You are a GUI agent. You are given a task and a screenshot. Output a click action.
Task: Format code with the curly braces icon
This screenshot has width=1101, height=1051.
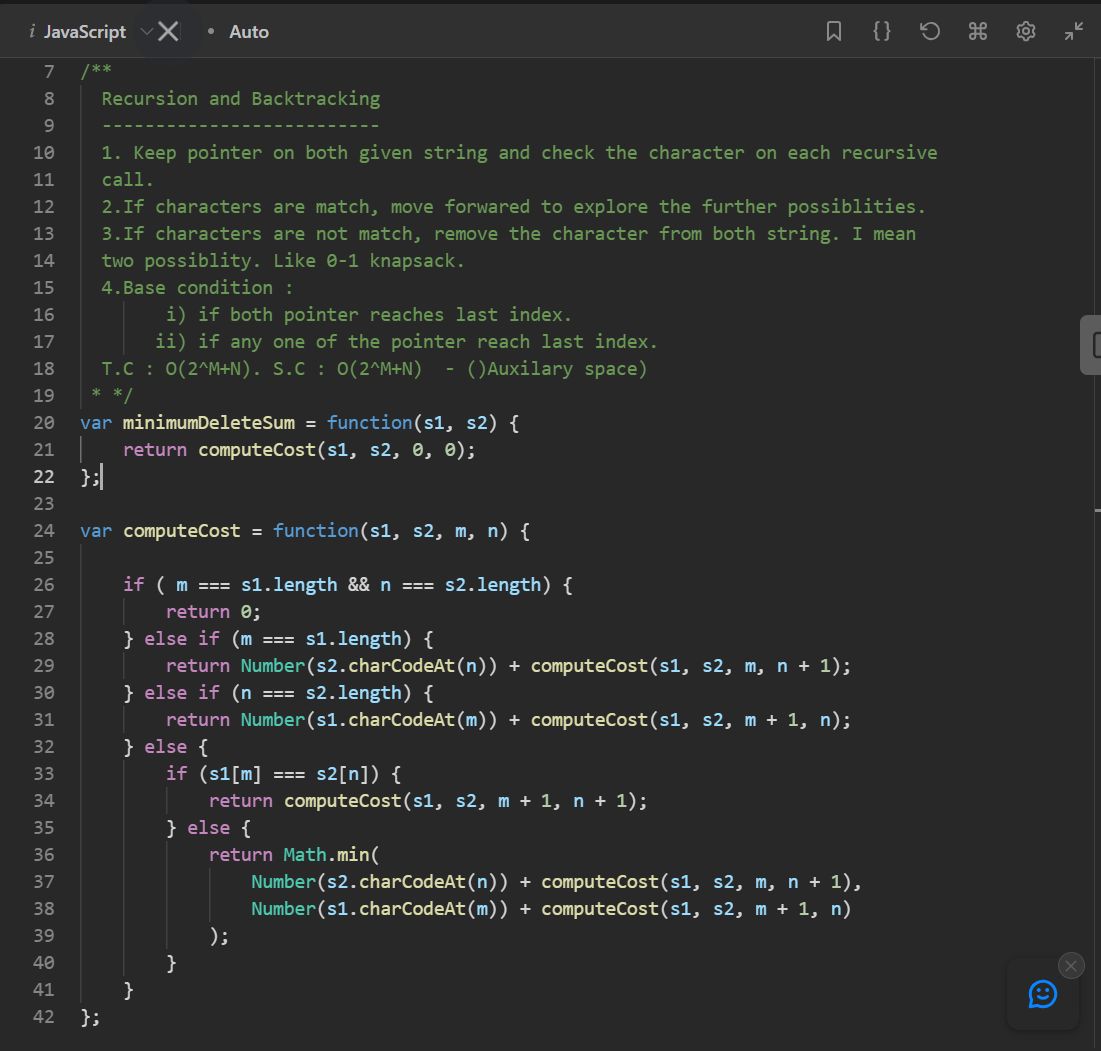tap(881, 32)
